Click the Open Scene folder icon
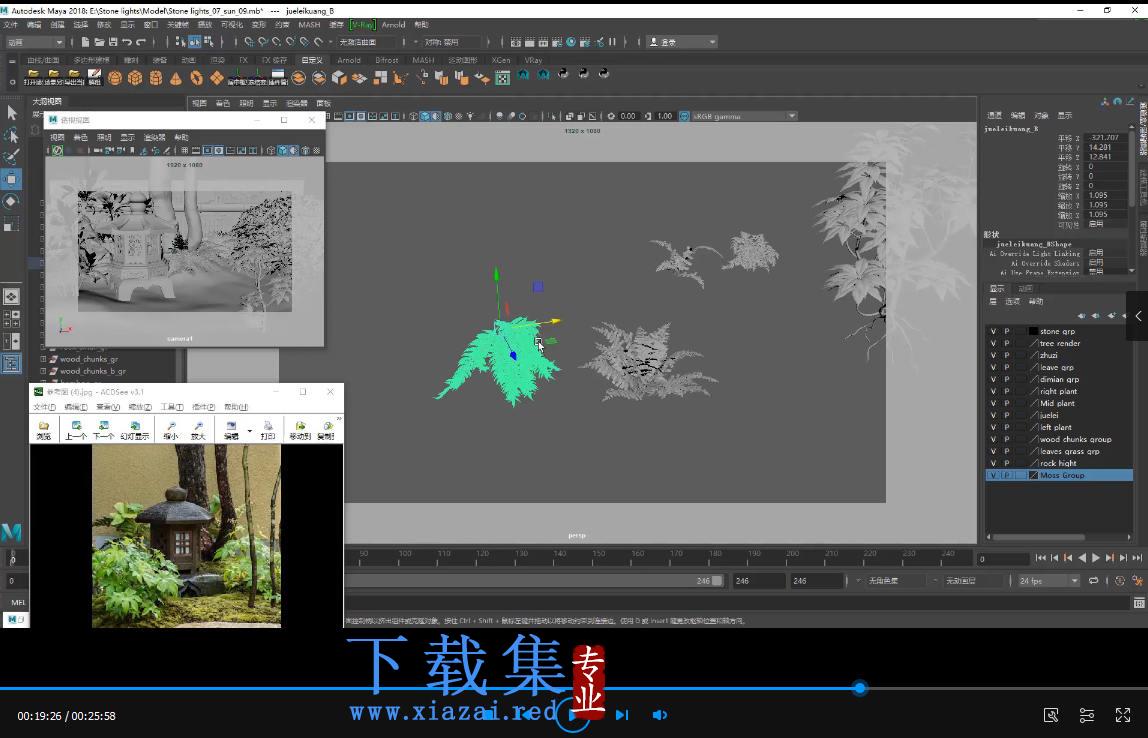Image resolution: width=1148 pixels, height=738 pixels. pyautogui.click(x=99, y=42)
